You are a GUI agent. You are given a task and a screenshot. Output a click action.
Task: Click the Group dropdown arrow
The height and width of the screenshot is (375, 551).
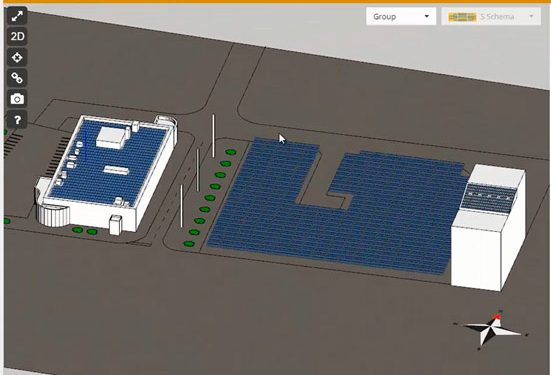click(427, 17)
